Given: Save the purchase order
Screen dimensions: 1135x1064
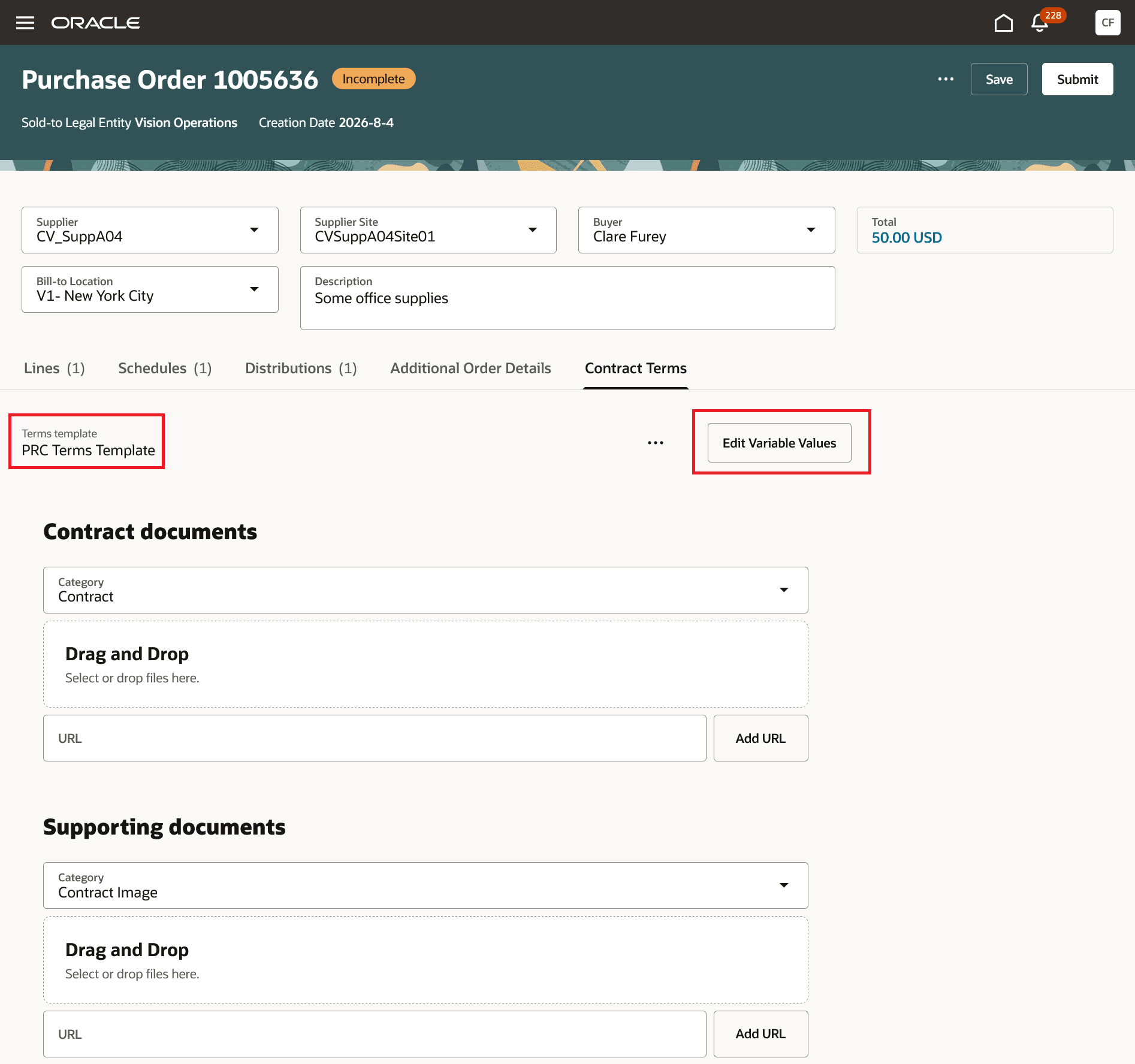Looking at the screenshot, I should (x=999, y=79).
